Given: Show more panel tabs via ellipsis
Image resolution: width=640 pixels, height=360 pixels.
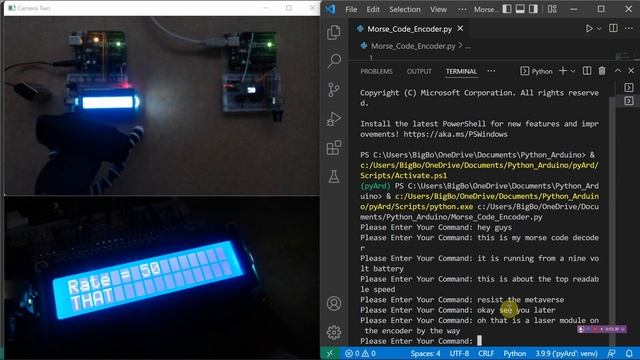Looking at the screenshot, I should (x=491, y=71).
